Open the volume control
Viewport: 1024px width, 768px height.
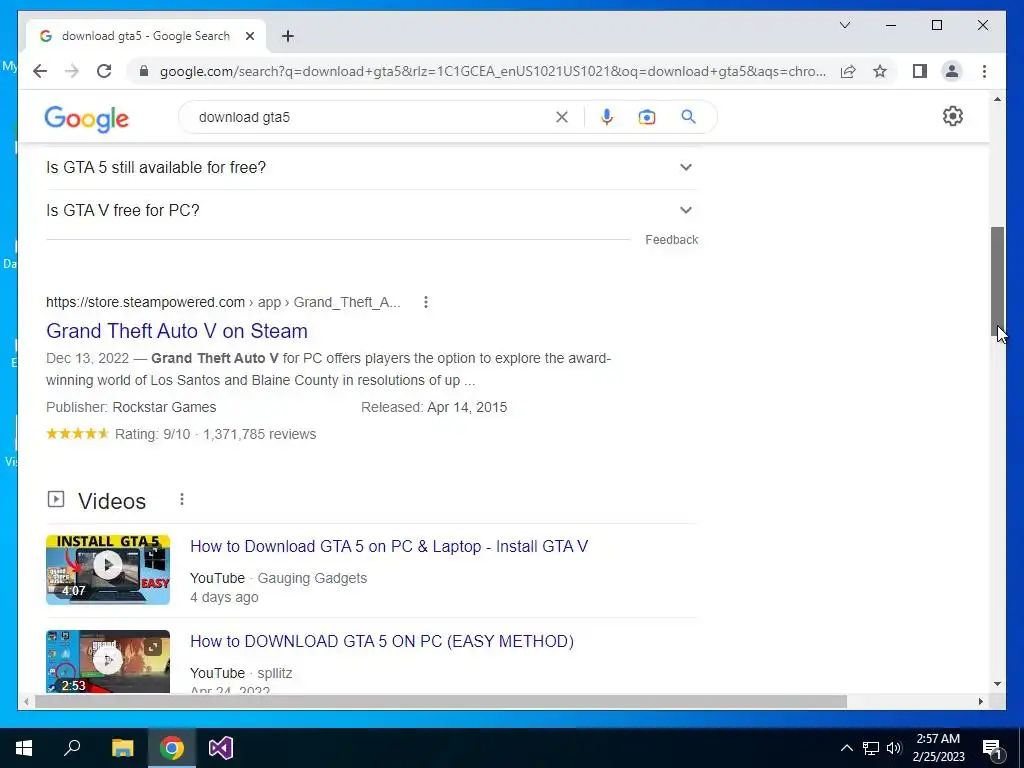[x=894, y=748]
